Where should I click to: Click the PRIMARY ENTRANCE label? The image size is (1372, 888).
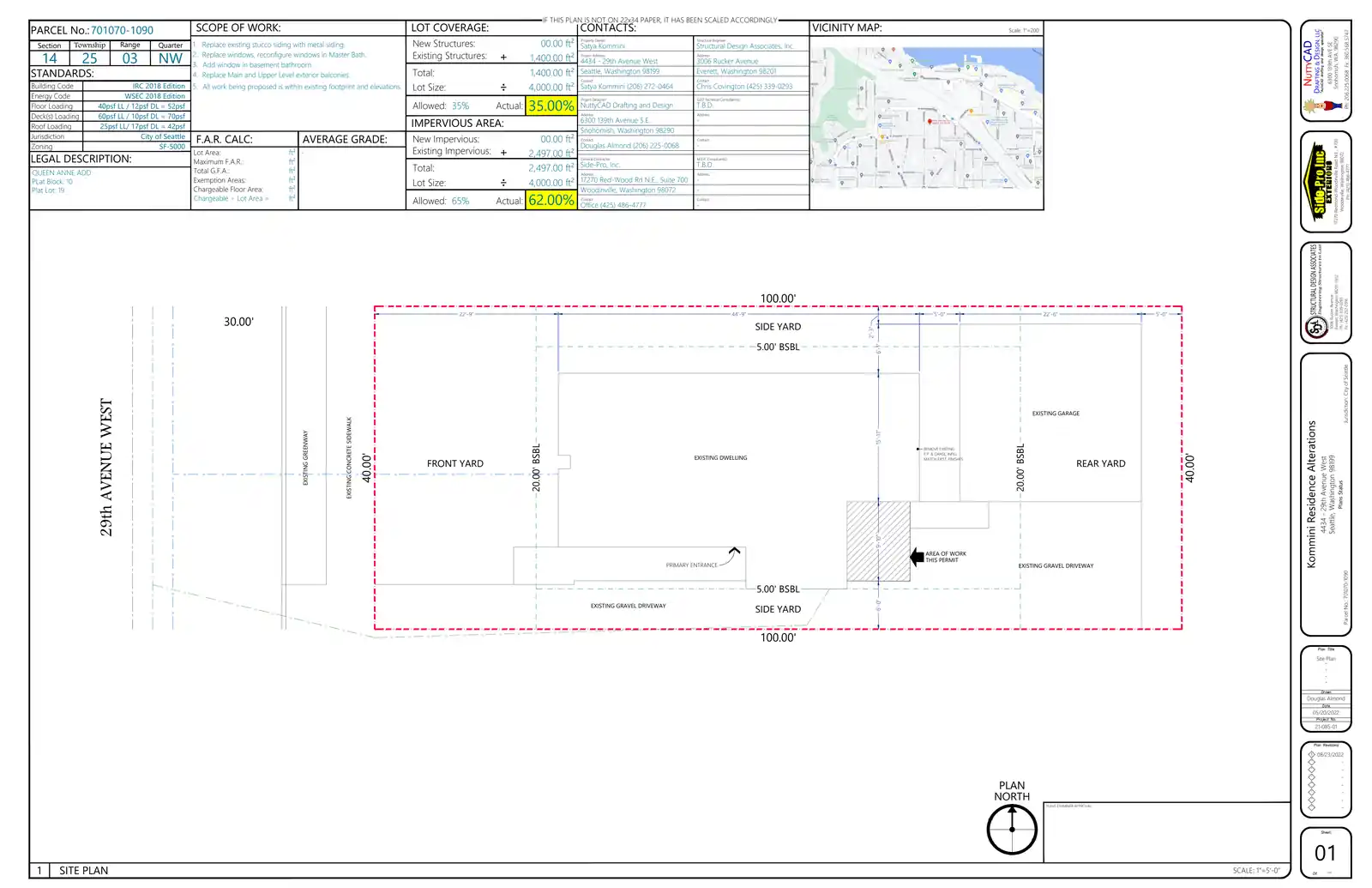(691, 565)
